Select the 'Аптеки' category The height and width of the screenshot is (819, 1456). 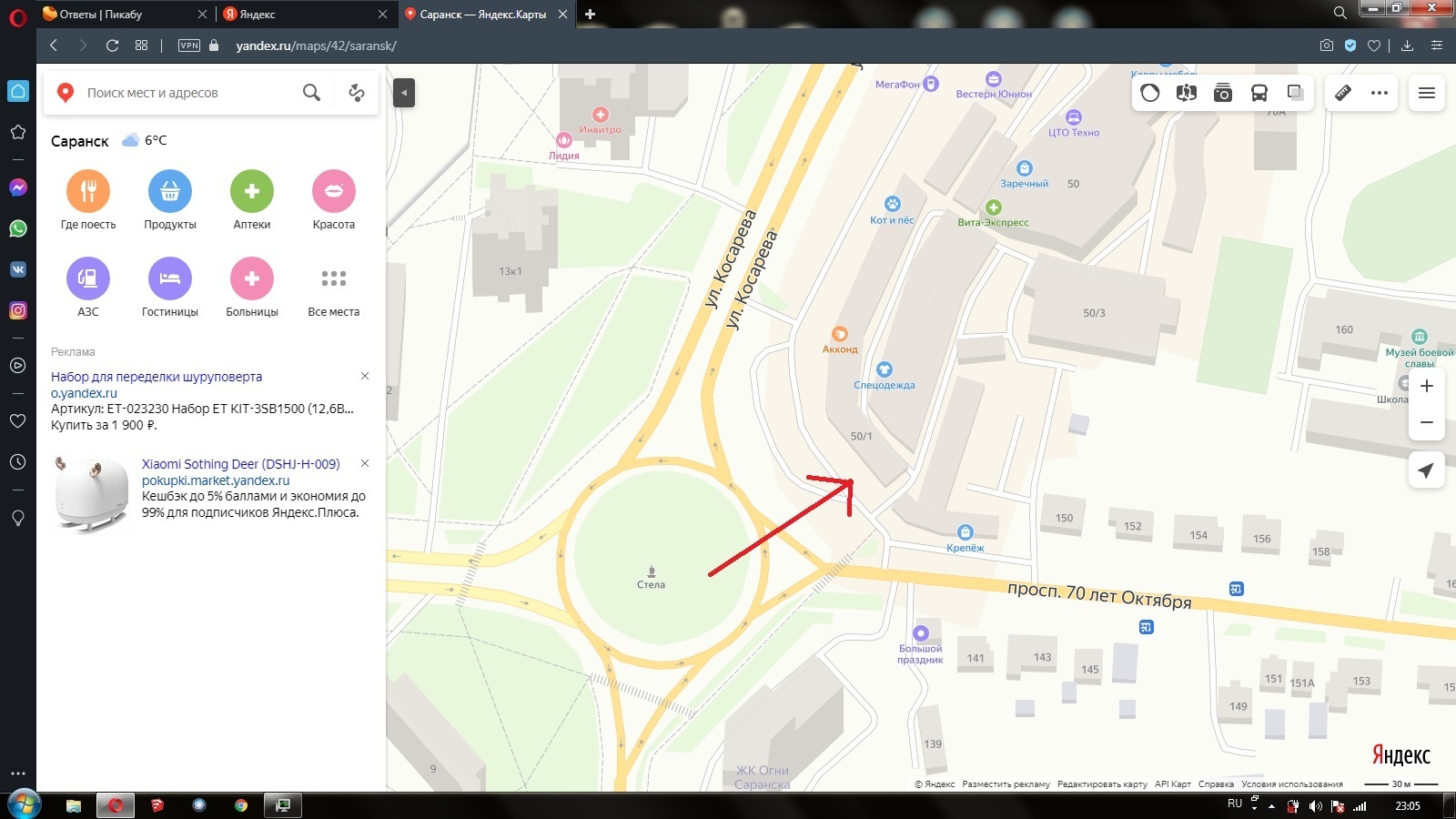pyautogui.click(x=252, y=200)
